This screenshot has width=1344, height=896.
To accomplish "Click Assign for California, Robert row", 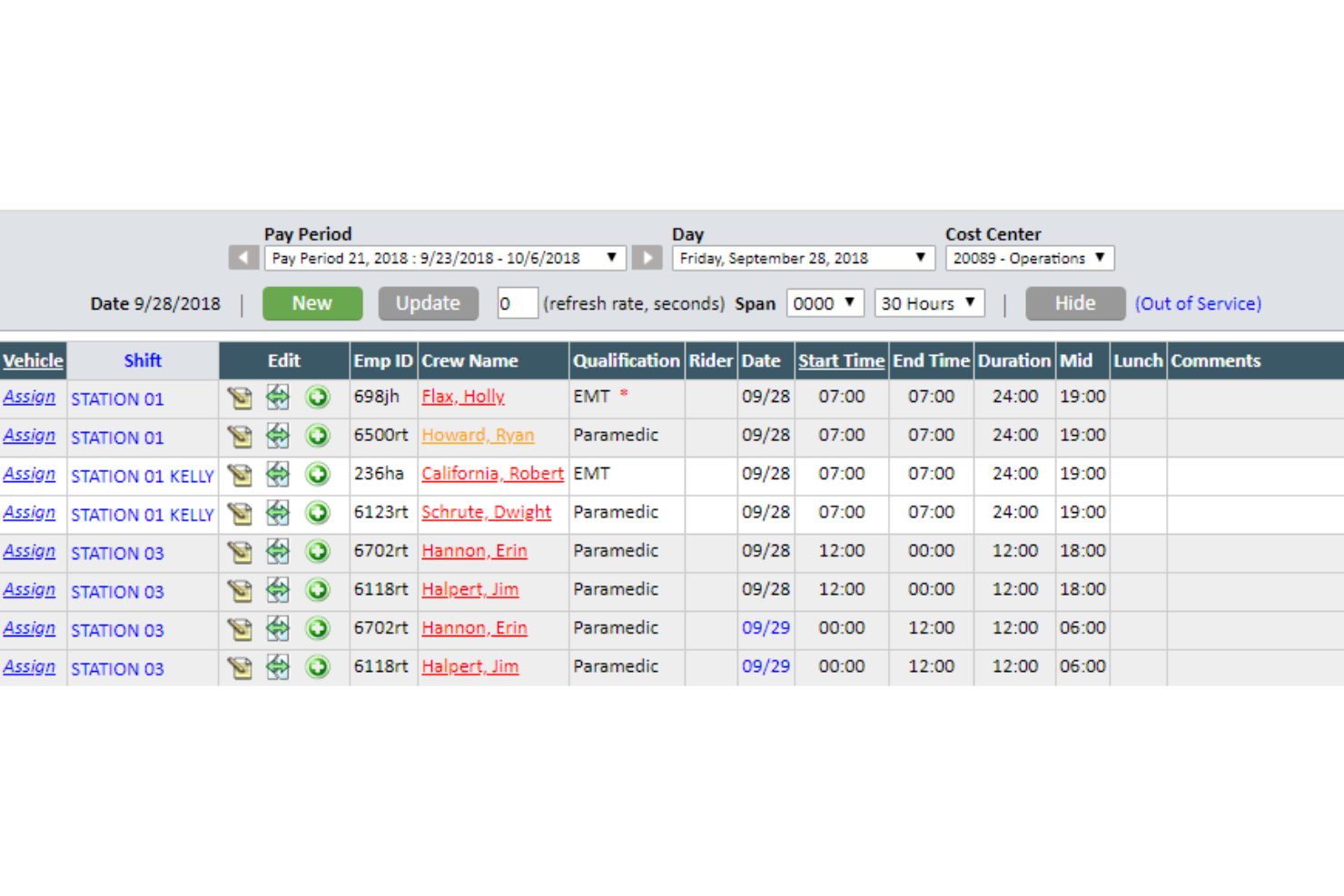I will (x=29, y=474).
